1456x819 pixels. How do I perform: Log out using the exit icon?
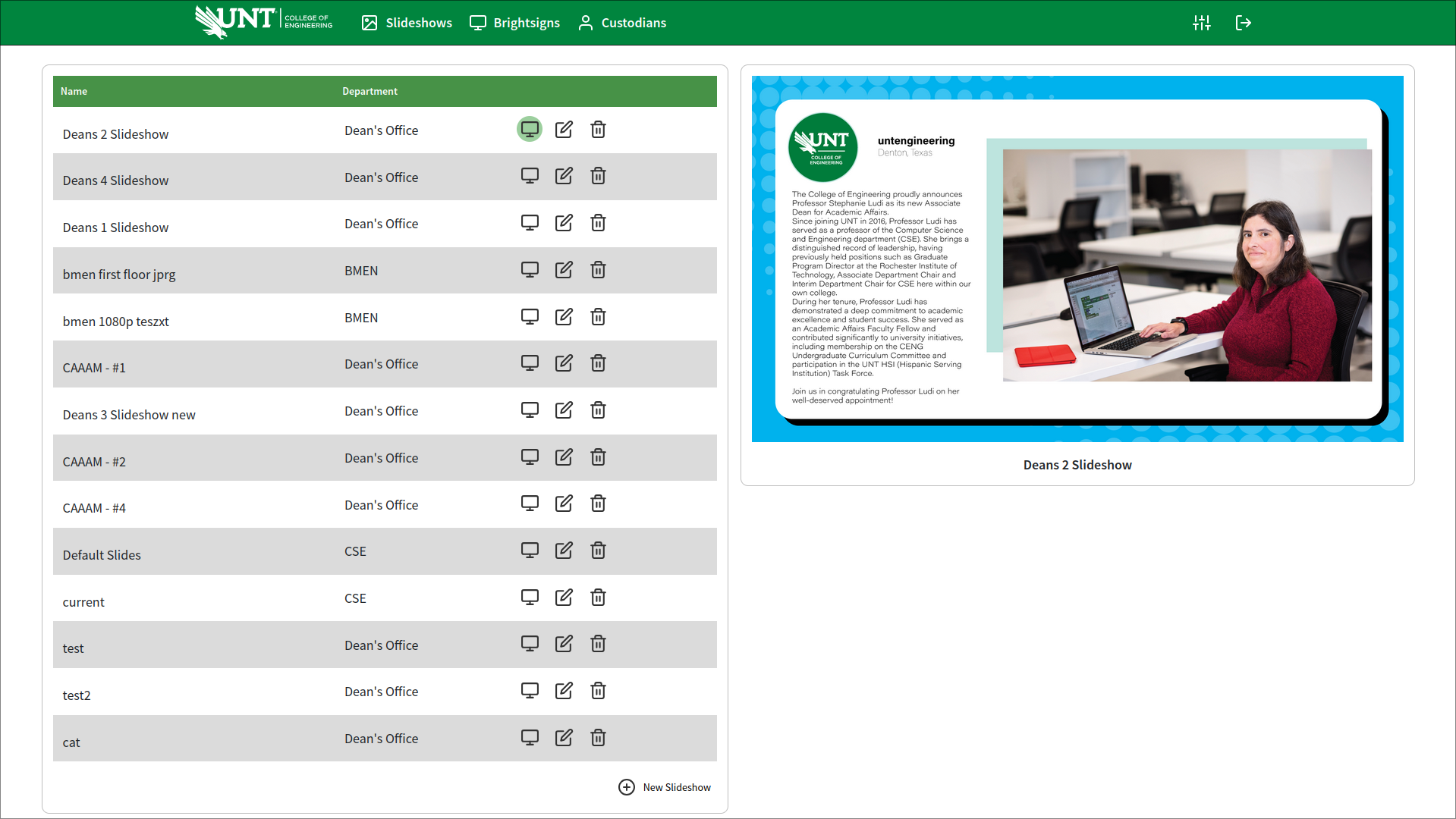click(x=1244, y=23)
